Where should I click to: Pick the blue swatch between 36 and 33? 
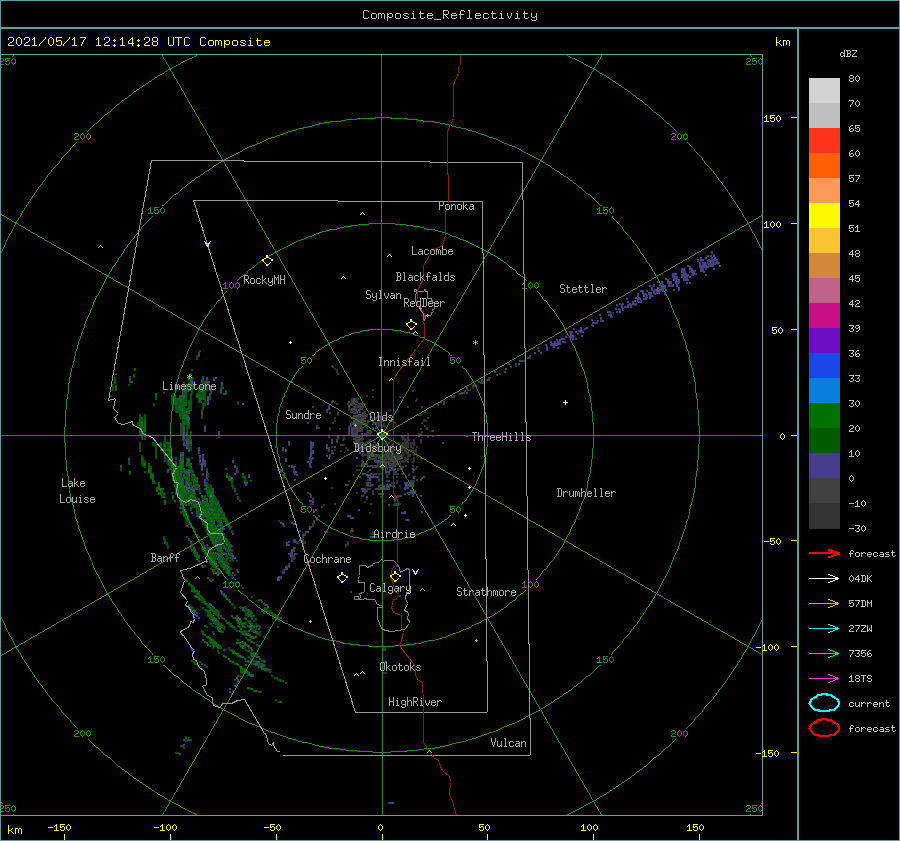pos(824,366)
